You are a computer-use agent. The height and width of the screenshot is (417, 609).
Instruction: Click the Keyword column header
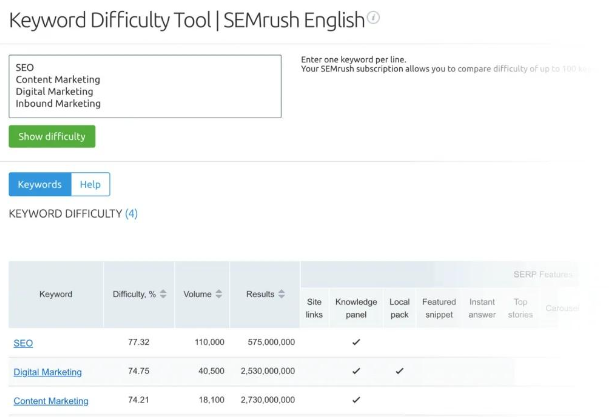tap(56, 294)
